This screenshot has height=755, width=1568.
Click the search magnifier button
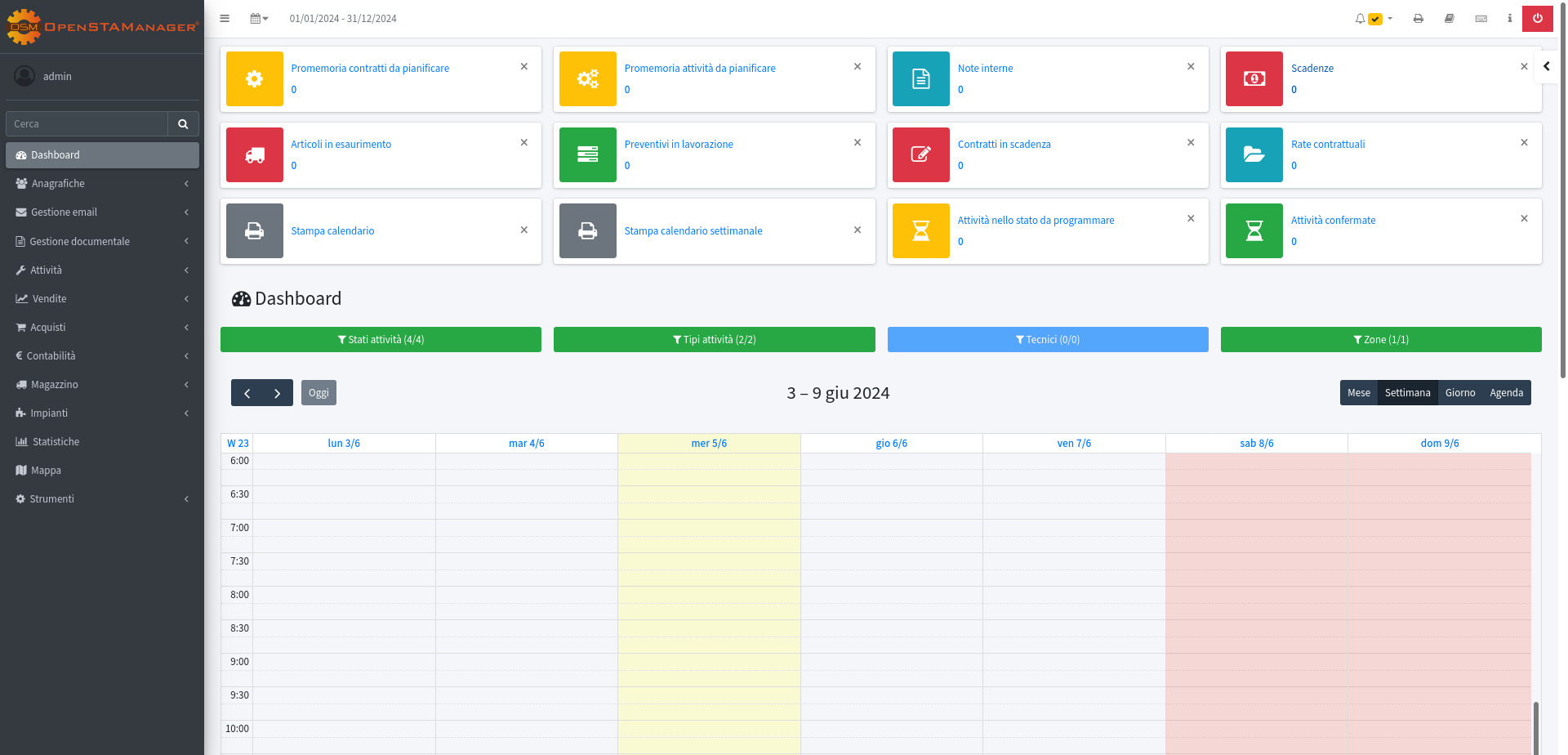(x=183, y=124)
